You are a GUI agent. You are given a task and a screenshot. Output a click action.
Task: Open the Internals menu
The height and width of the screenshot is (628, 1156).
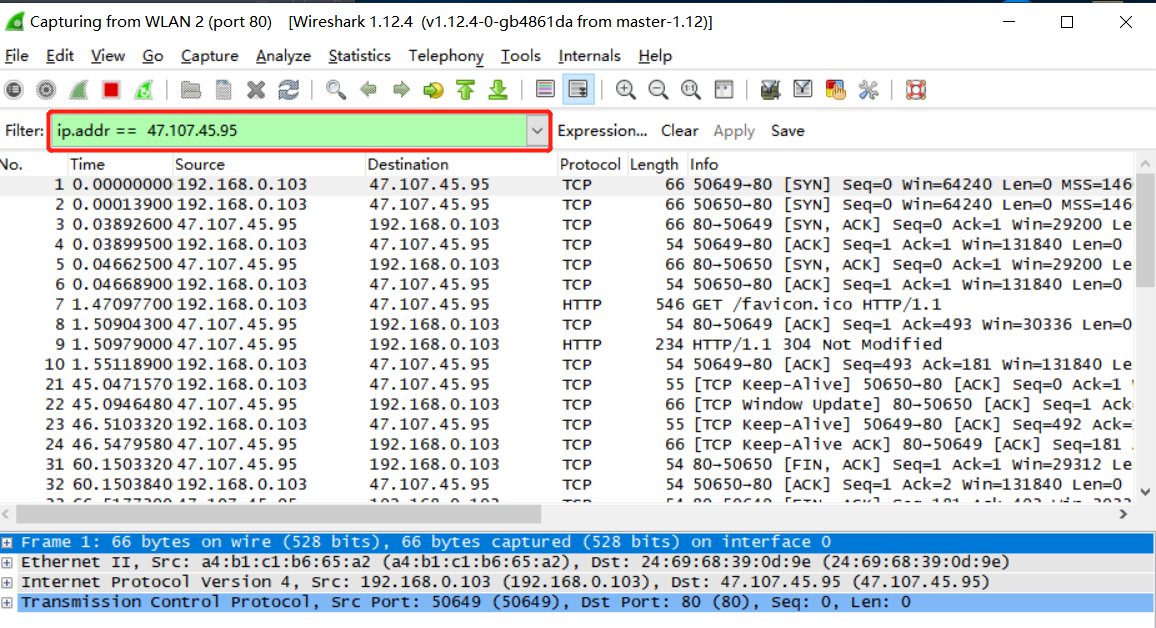click(589, 56)
